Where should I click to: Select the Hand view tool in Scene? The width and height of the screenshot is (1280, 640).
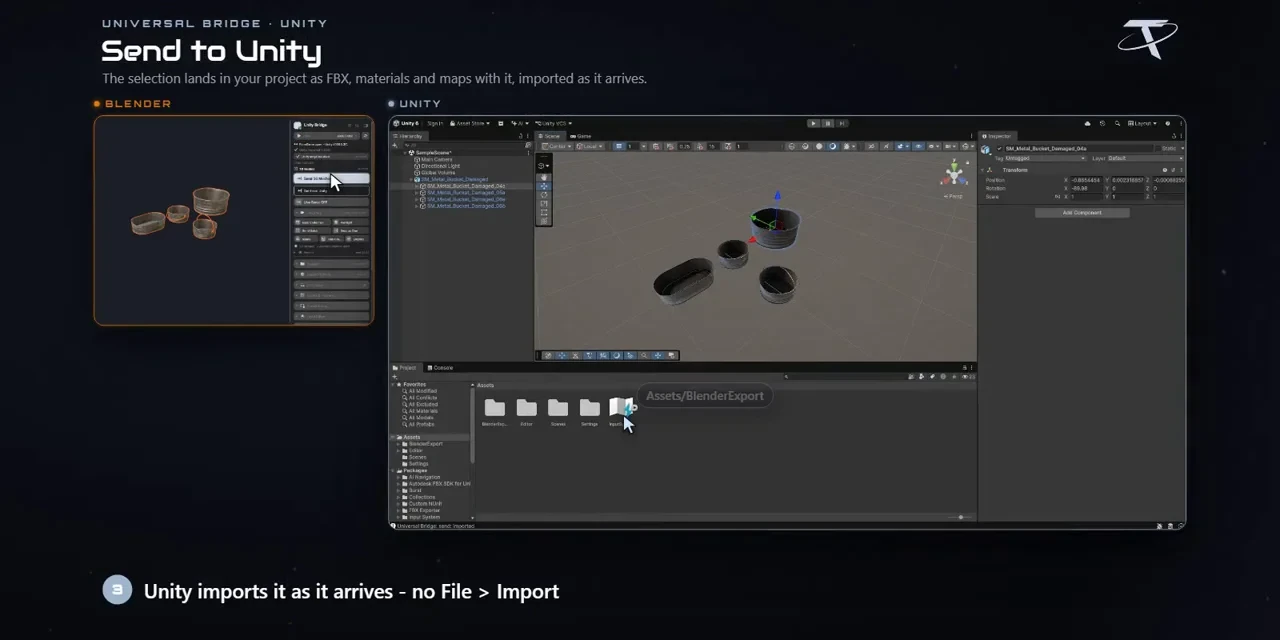tap(544, 177)
